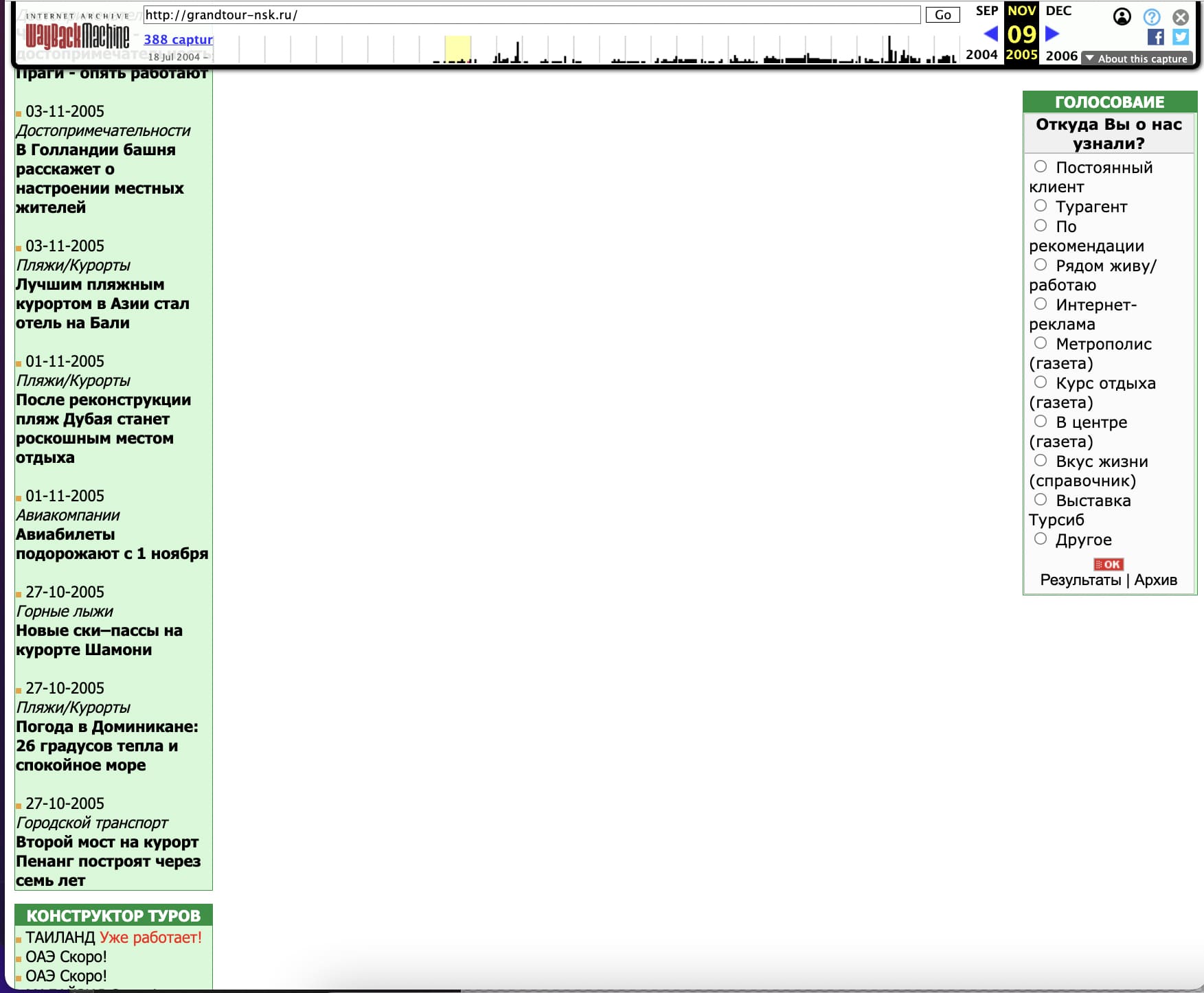The width and height of the screenshot is (1204, 993).
Task: Share capture on Facebook
Action: [1155, 37]
